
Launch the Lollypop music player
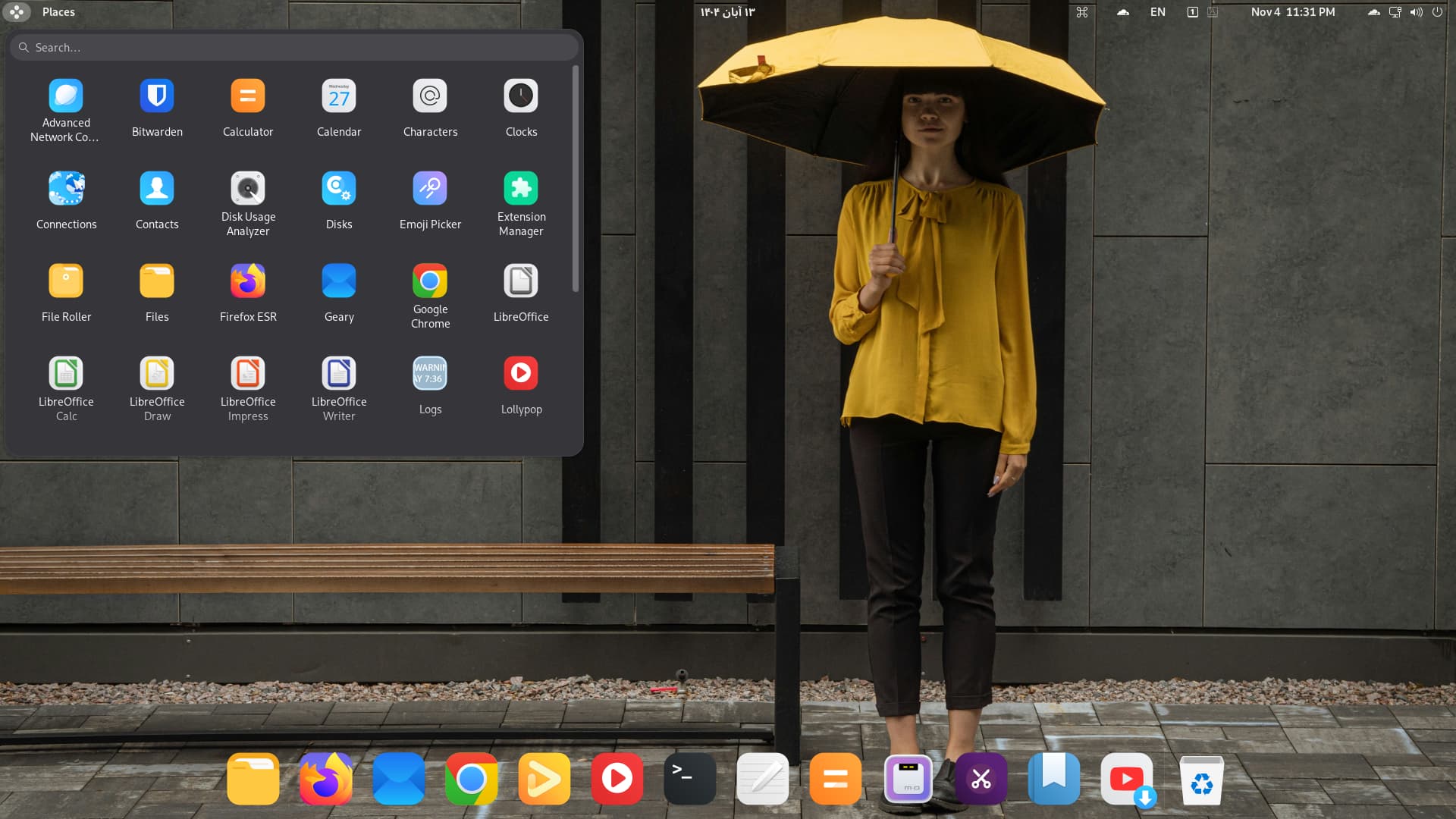[521, 374]
